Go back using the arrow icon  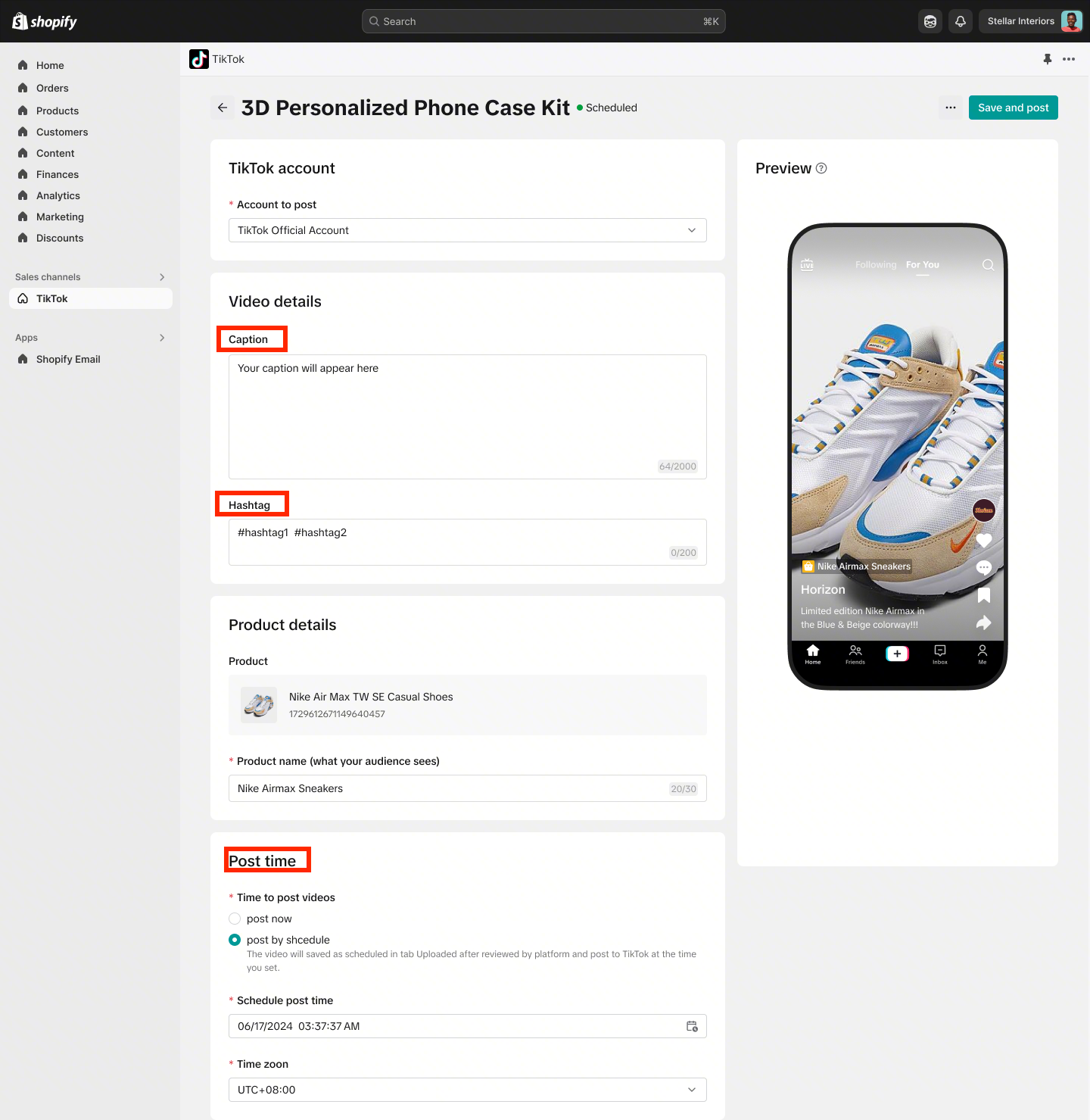point(223,108)
